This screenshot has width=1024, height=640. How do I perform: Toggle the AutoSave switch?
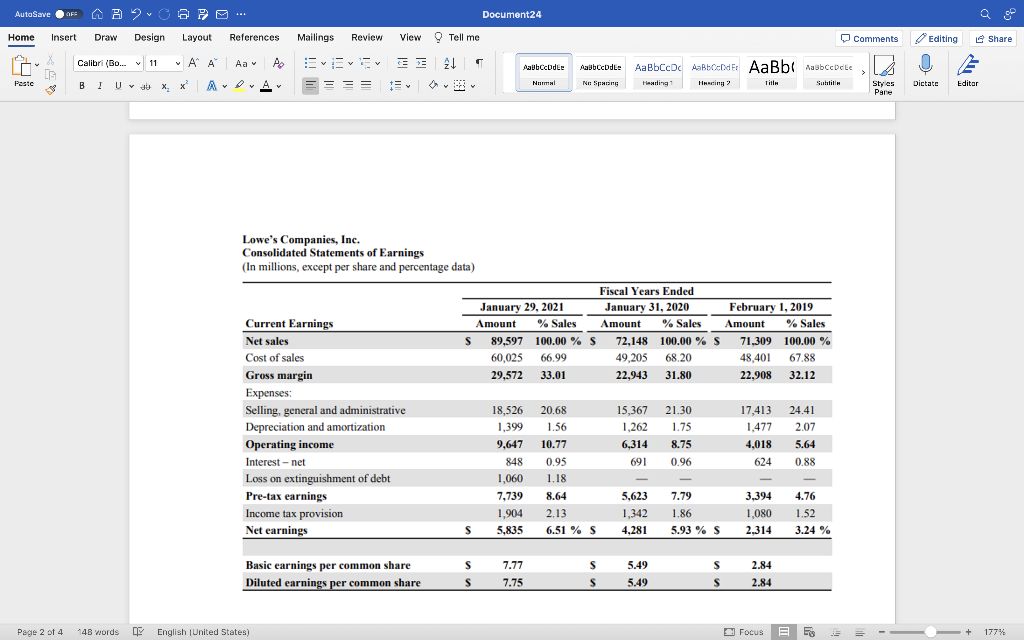[67, 14]
